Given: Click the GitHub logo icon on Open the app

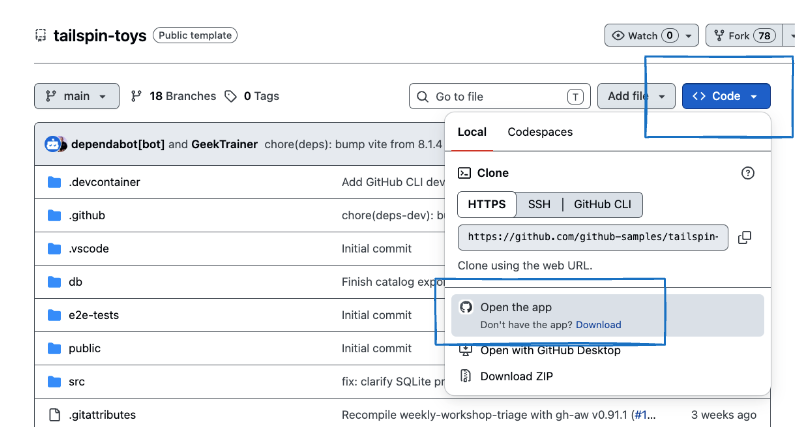Looking at the screenshot, I should tap(466, 307).
